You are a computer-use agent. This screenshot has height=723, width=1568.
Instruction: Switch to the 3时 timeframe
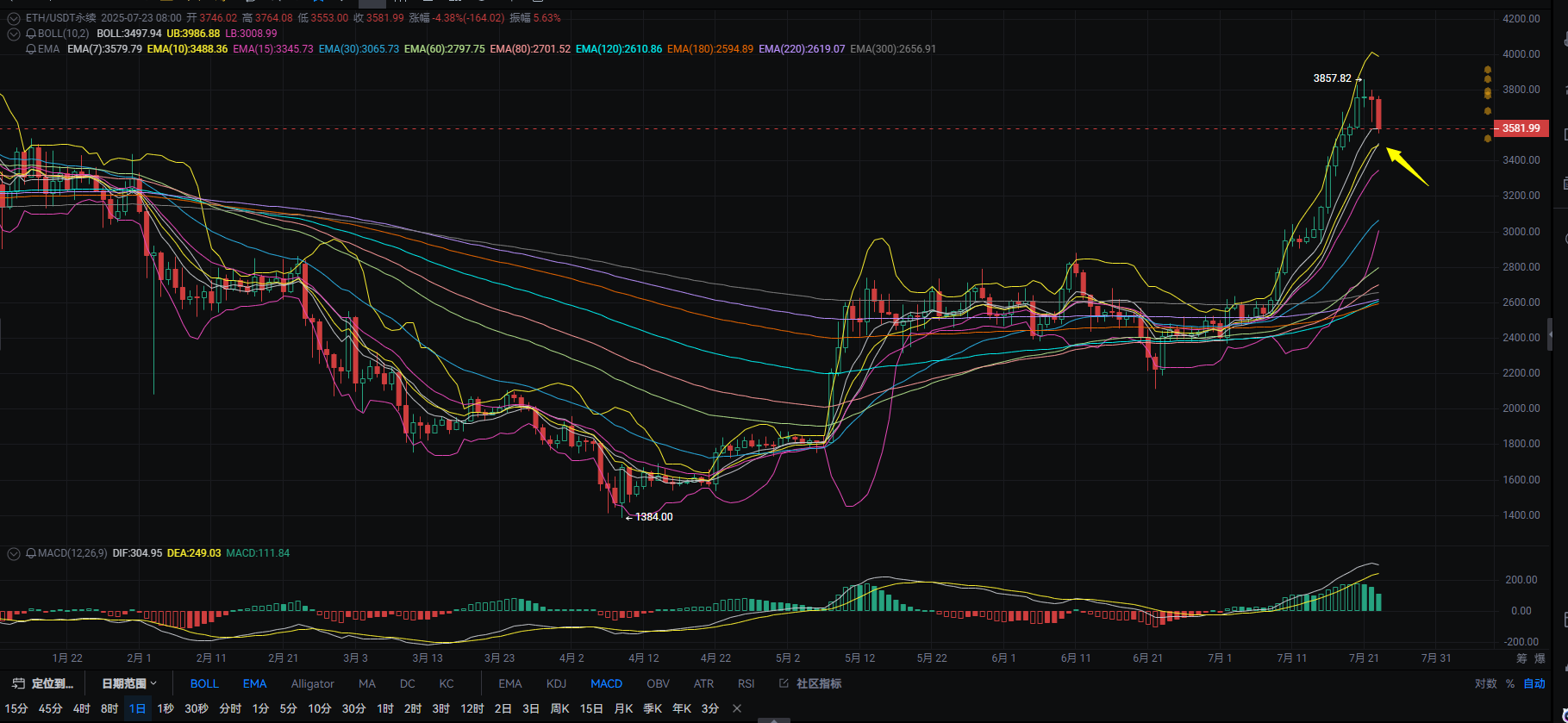pyautogui.click(x=440, y=708)
